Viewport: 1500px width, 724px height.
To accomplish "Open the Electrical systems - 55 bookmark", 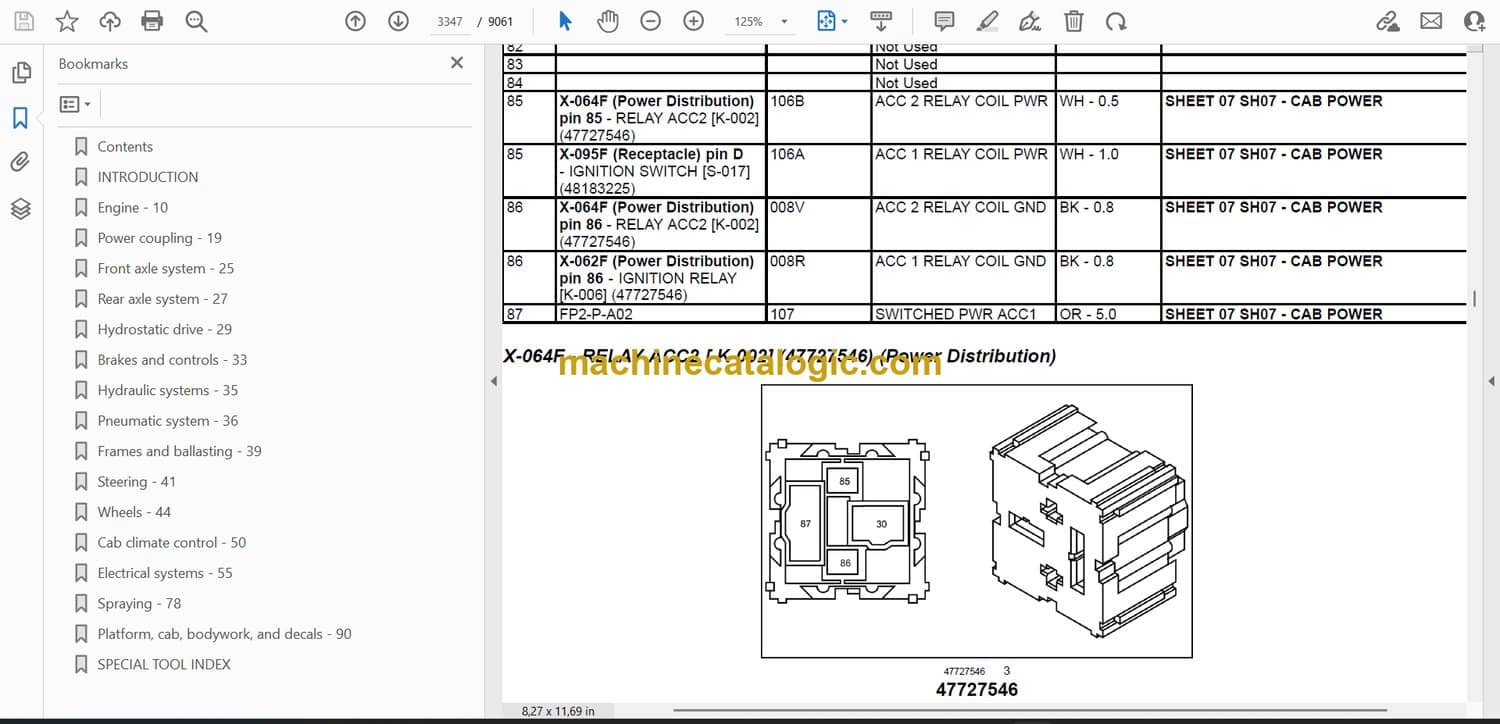I will pyautogui.click(x=165, y=573).
